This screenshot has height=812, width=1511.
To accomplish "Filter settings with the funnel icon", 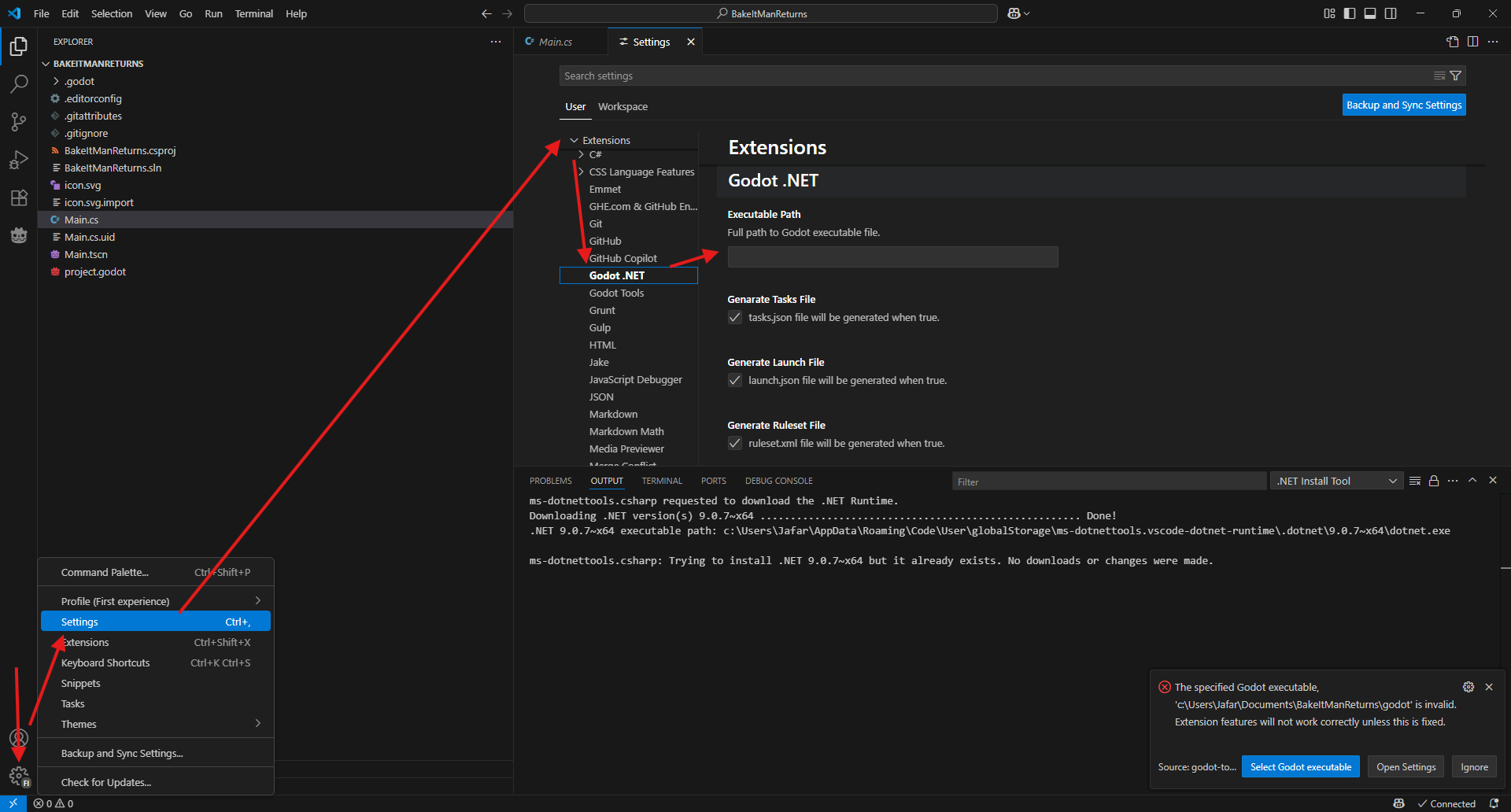I will tap(1456, 76).
